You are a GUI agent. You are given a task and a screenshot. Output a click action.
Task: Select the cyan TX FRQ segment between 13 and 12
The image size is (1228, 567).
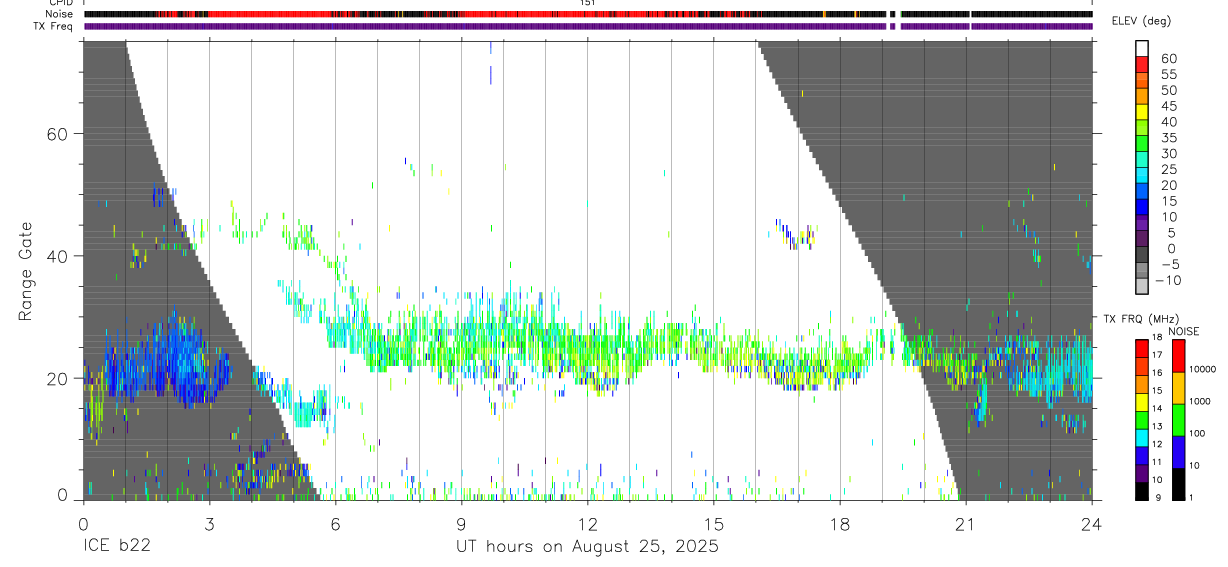(1141, 437)
